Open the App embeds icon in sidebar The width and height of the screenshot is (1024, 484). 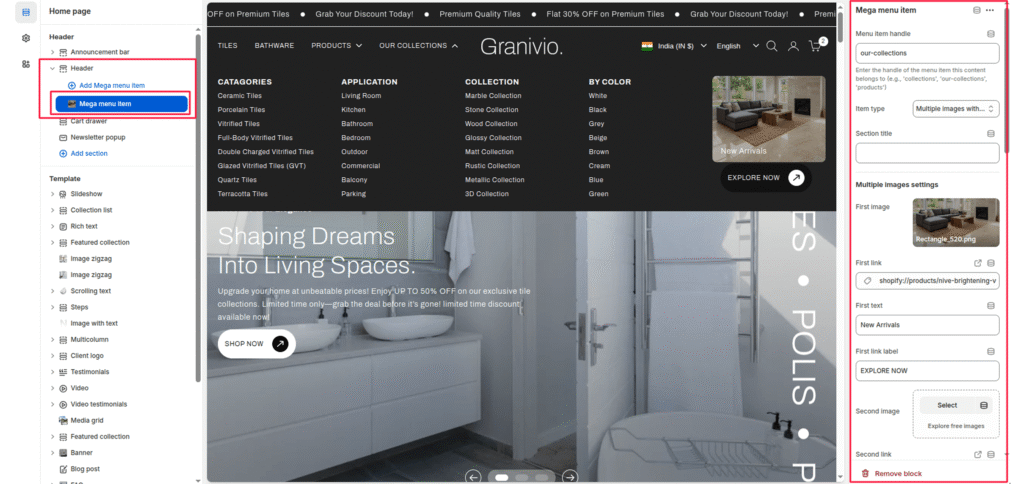tap(25, 64)
